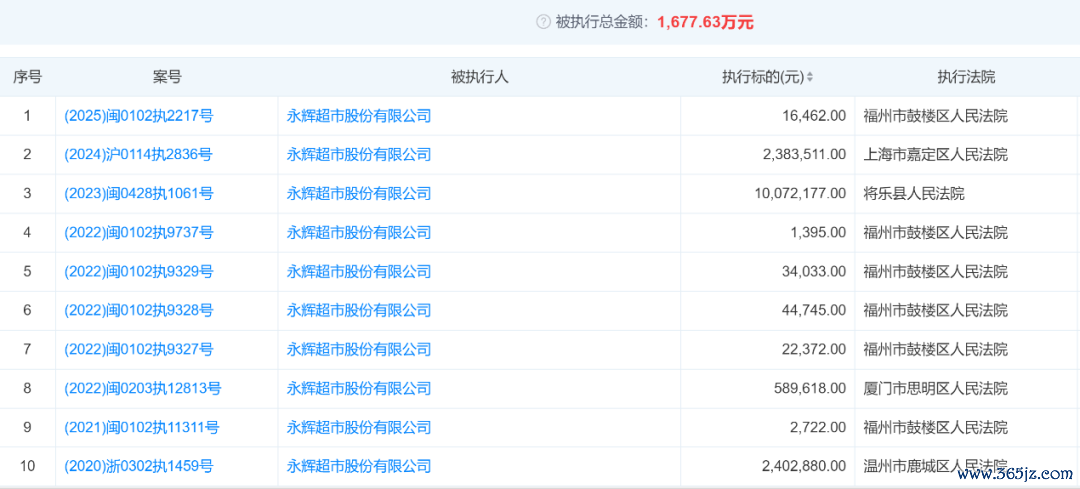The height and width of the screenshot is (489, 1080).
Task: Sort by 执行标的(元) column arrows
Action: click(810, 77)
